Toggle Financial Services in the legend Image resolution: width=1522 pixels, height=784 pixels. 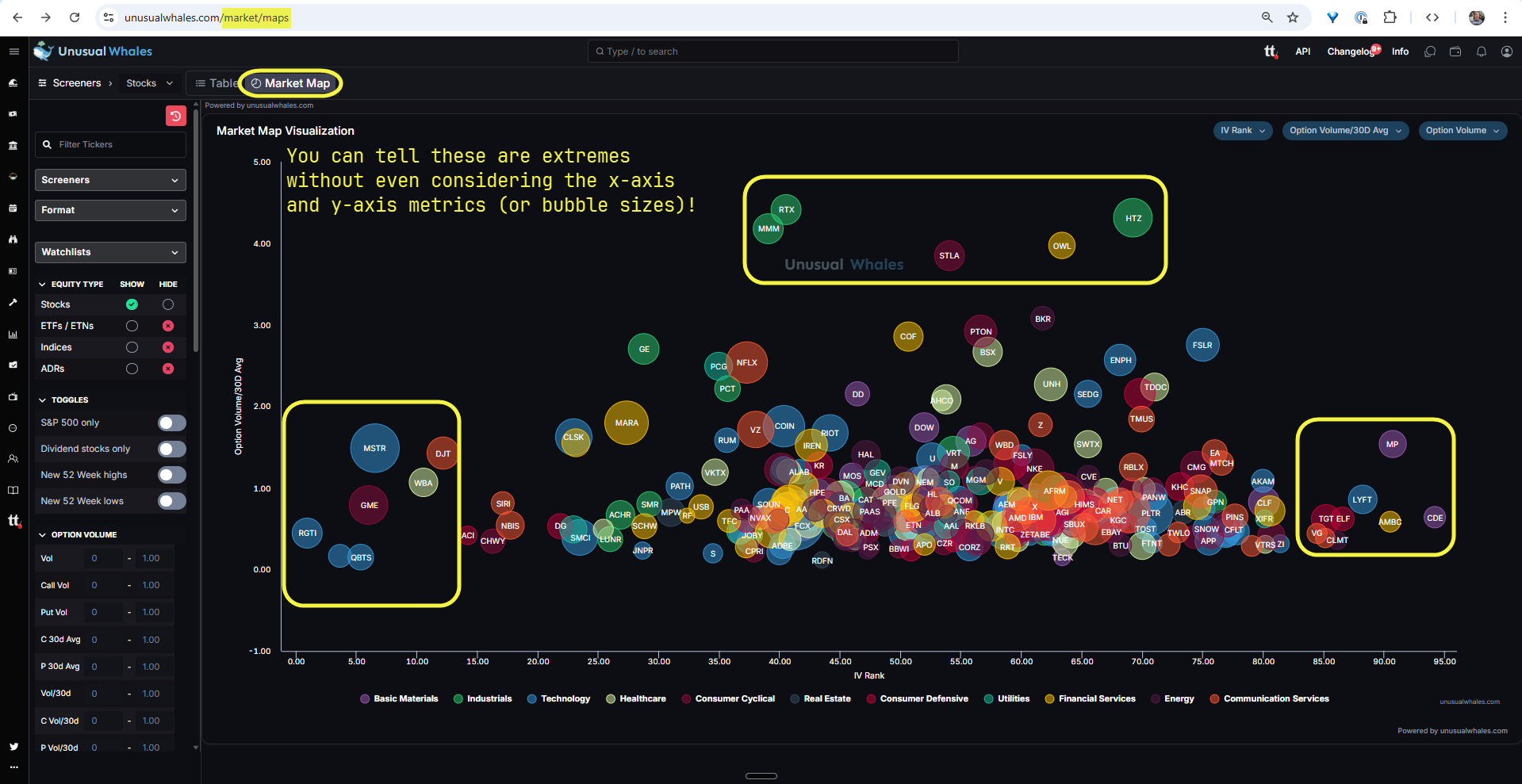1090,699
